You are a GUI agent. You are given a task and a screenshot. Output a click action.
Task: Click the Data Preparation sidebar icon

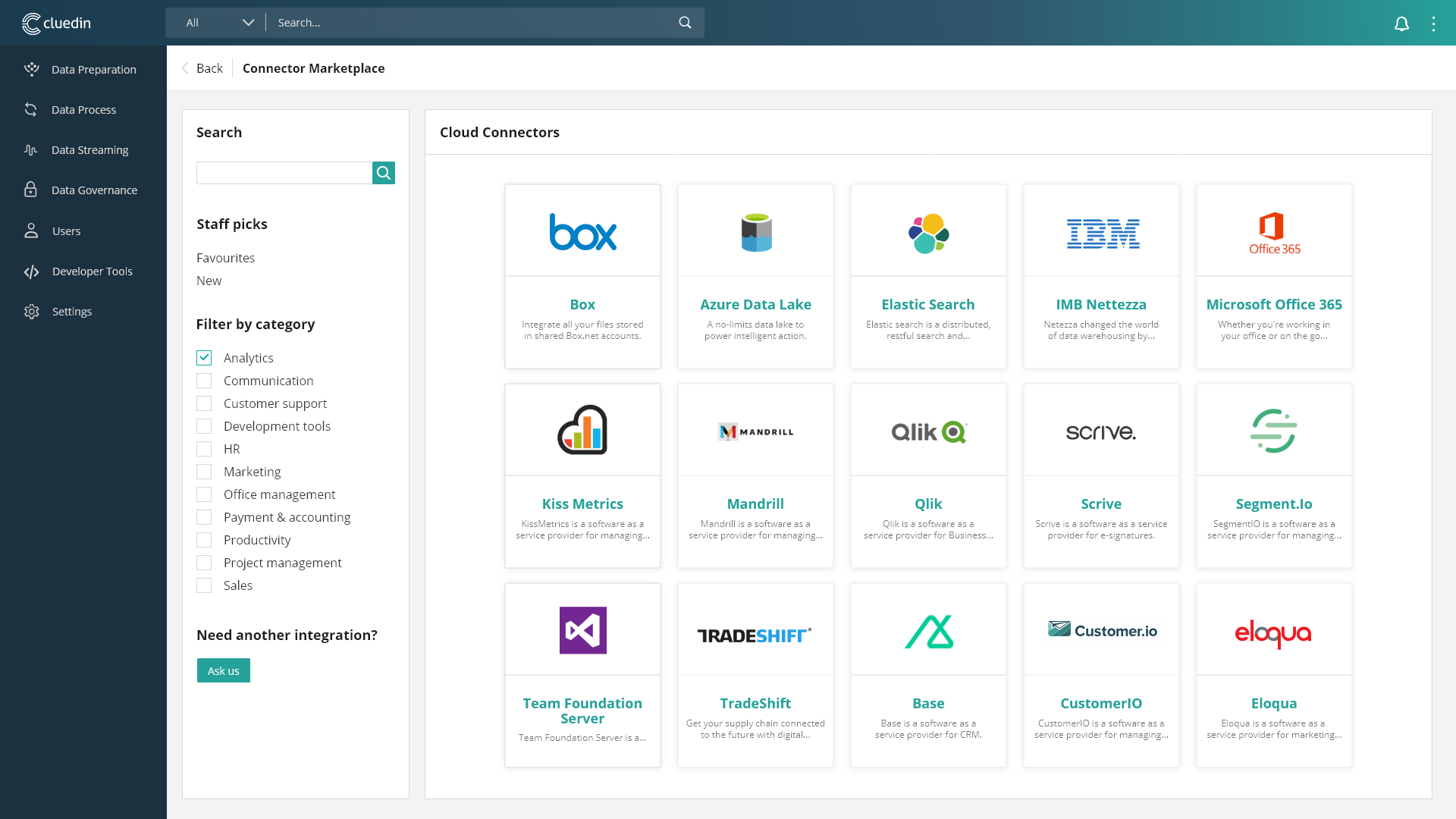pos(31,69)
